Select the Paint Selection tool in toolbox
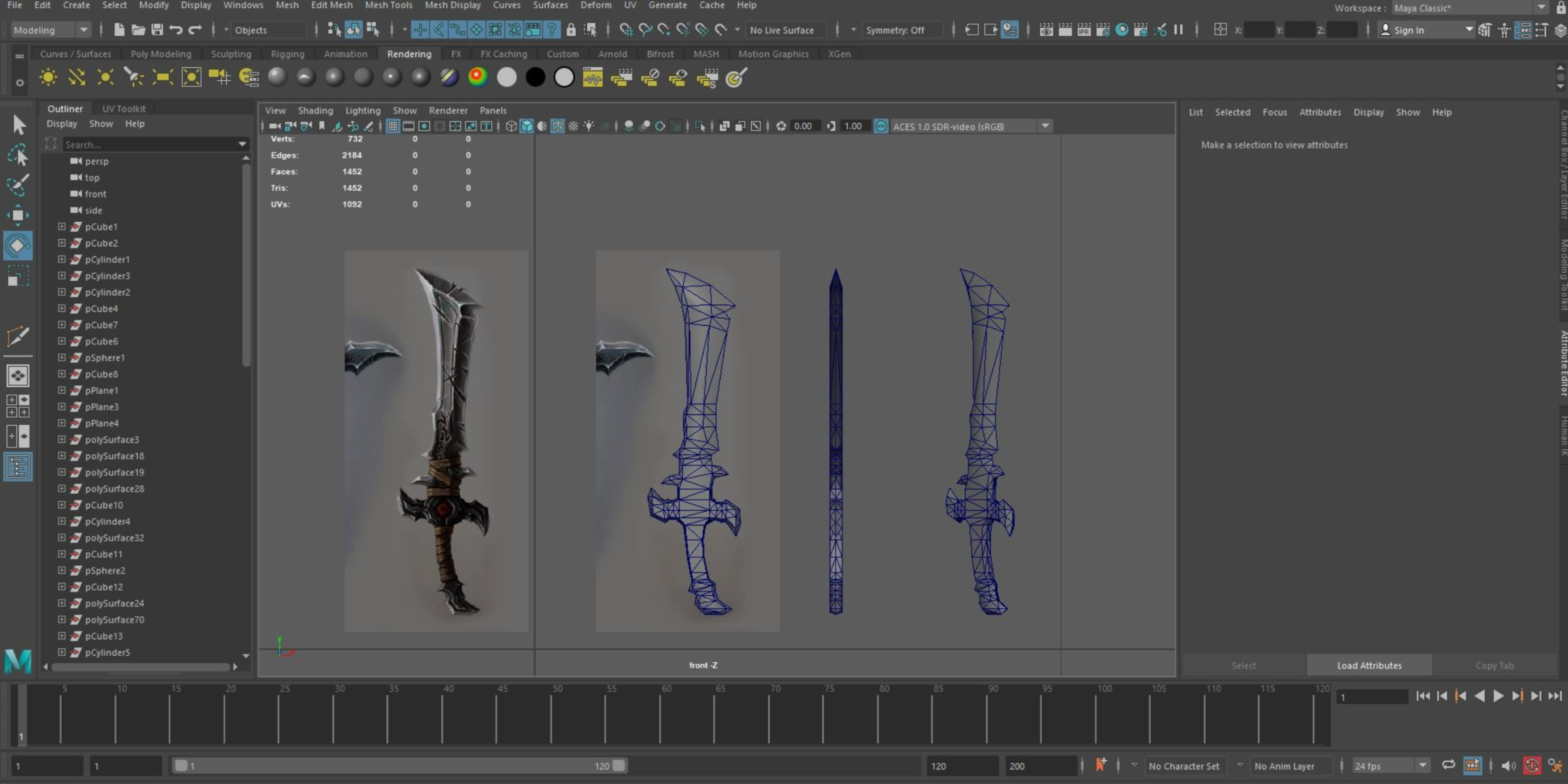This screenshot has width=1568, height=784. [18, 184]
